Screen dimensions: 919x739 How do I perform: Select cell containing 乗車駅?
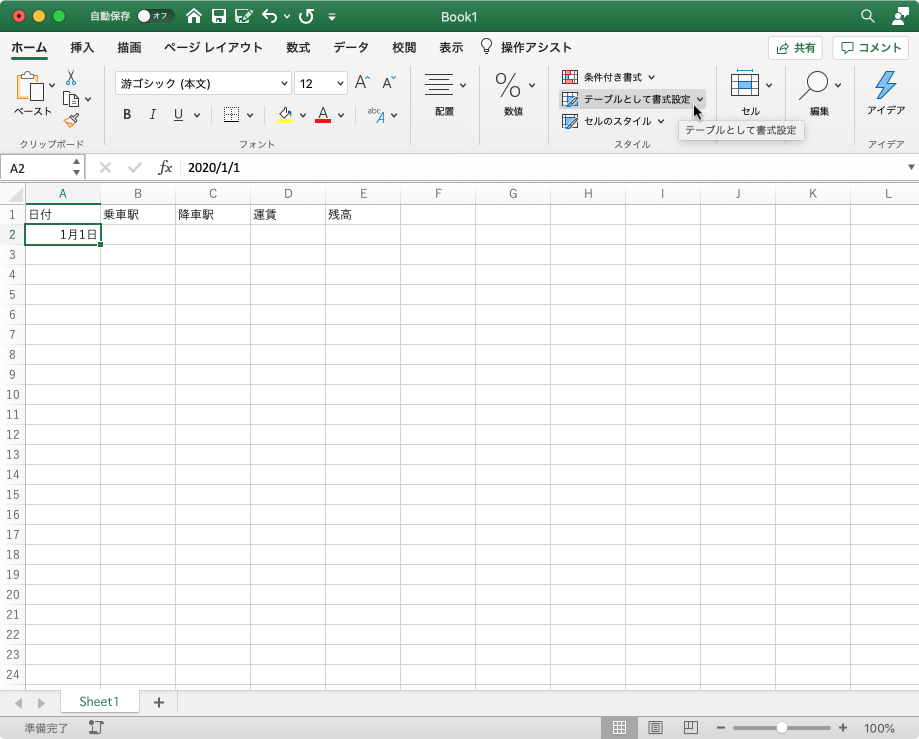coord(138,214)
